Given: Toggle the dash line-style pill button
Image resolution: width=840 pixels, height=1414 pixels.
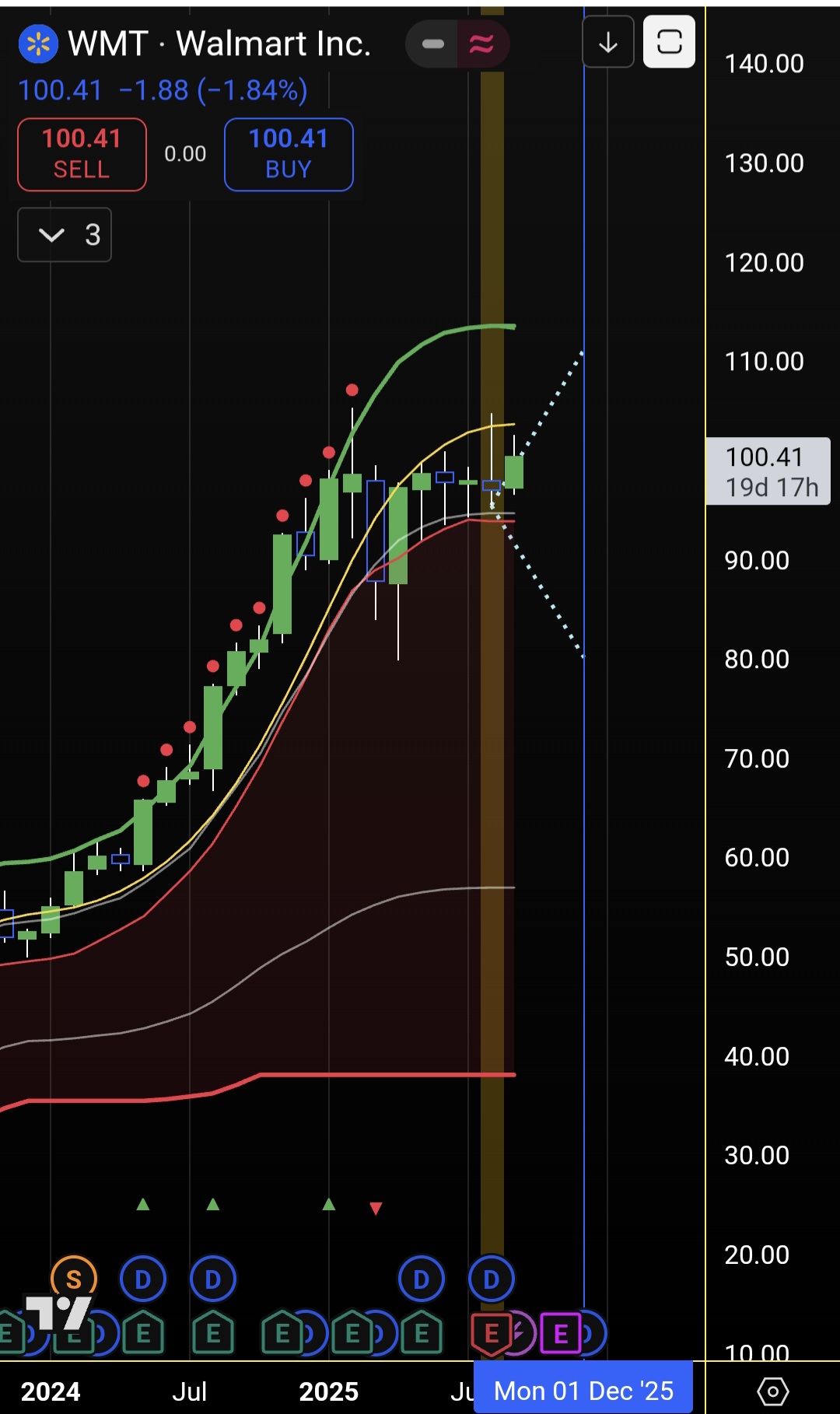Looking at the screenshot, I should point(433,44).
